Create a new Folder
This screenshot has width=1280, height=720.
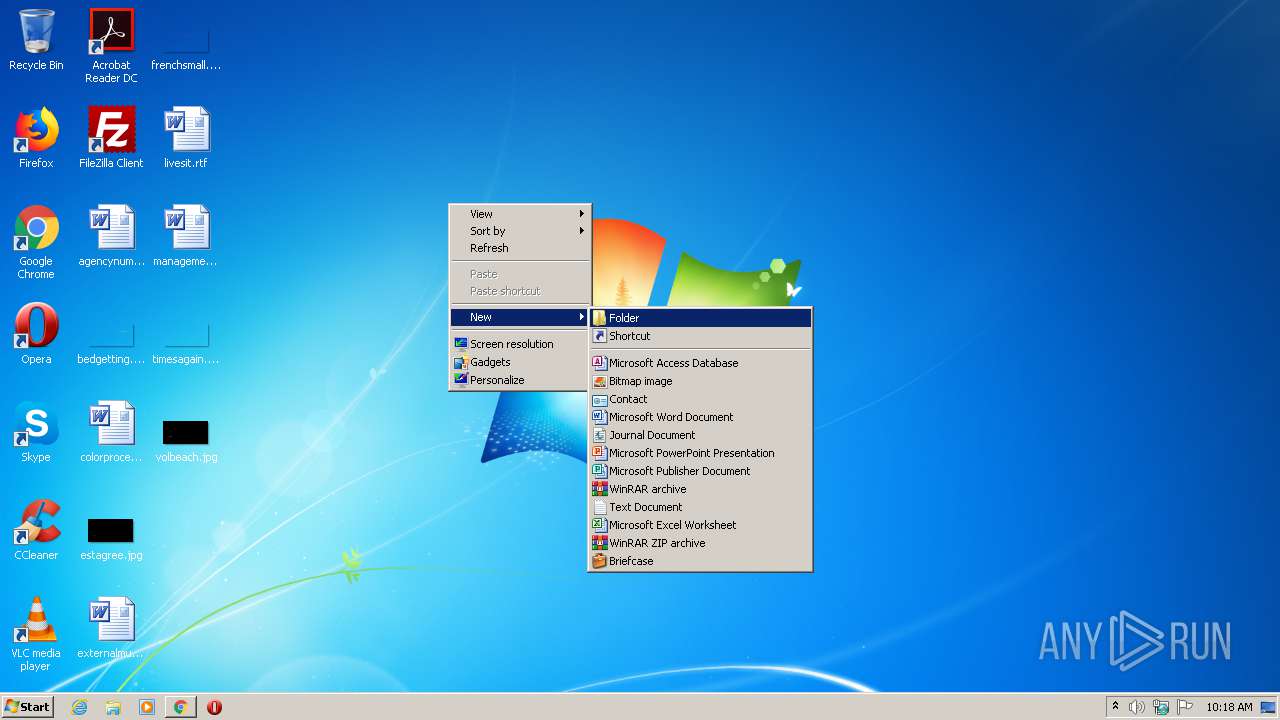point(700,318)
